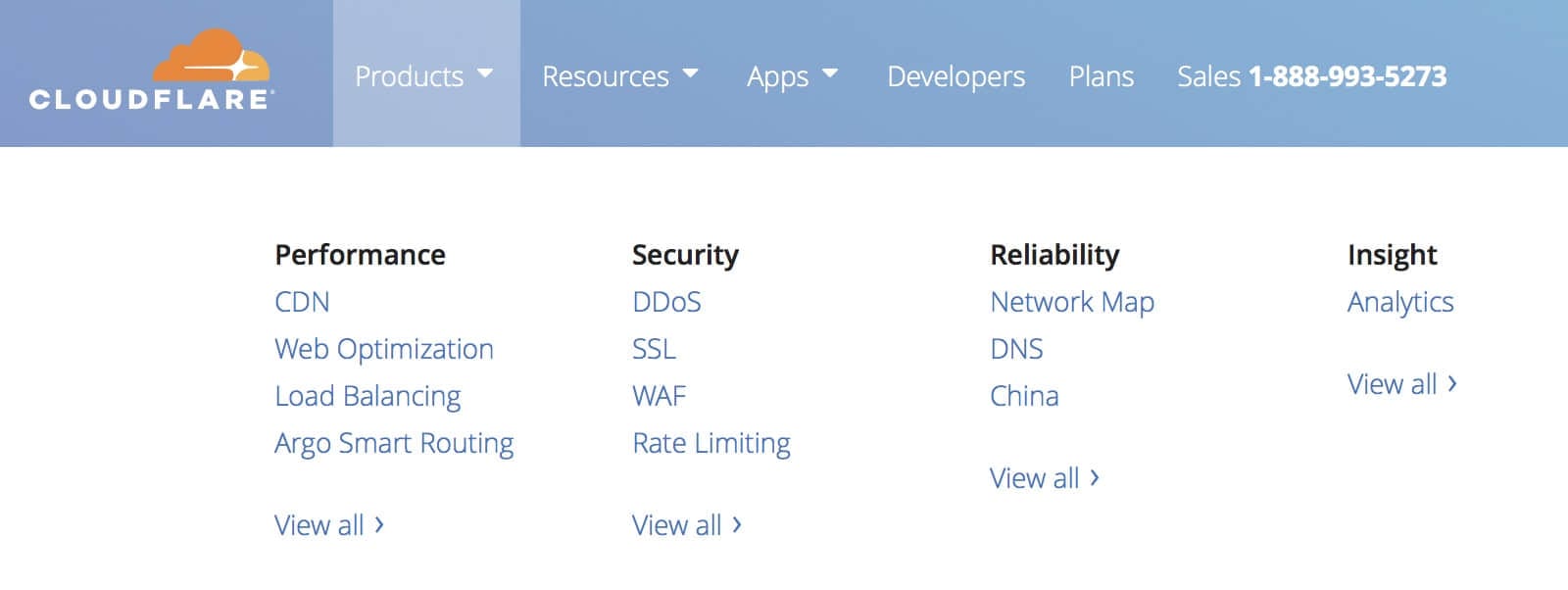
Task: Choose Argo Smart Routing
Action: tap(394, 443)
